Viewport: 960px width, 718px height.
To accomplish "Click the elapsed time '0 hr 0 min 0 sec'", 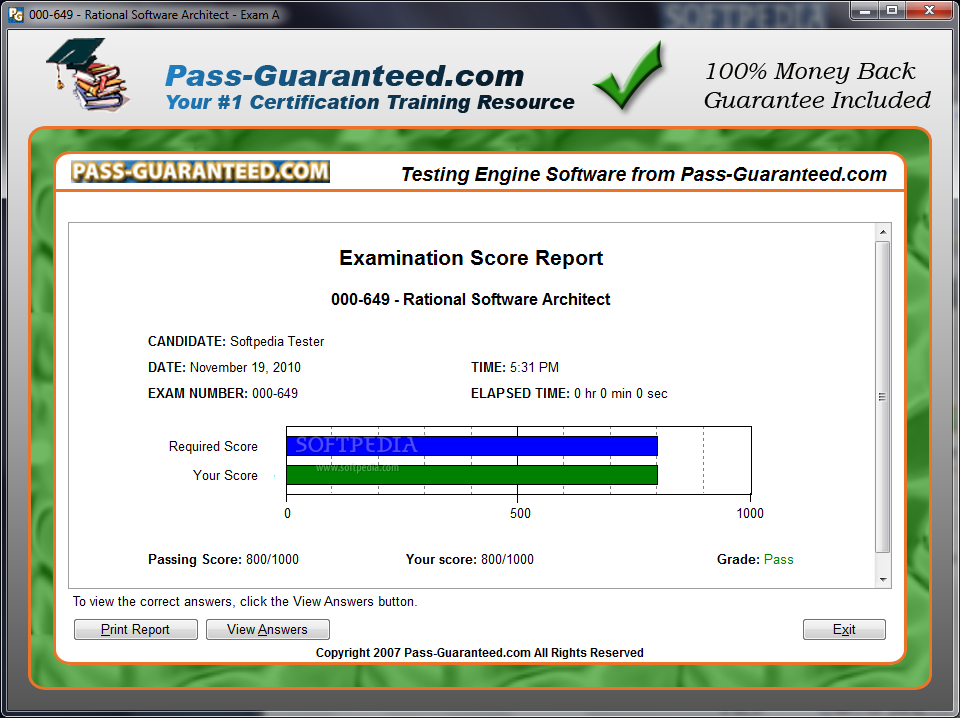I will [x=621, y=394].
